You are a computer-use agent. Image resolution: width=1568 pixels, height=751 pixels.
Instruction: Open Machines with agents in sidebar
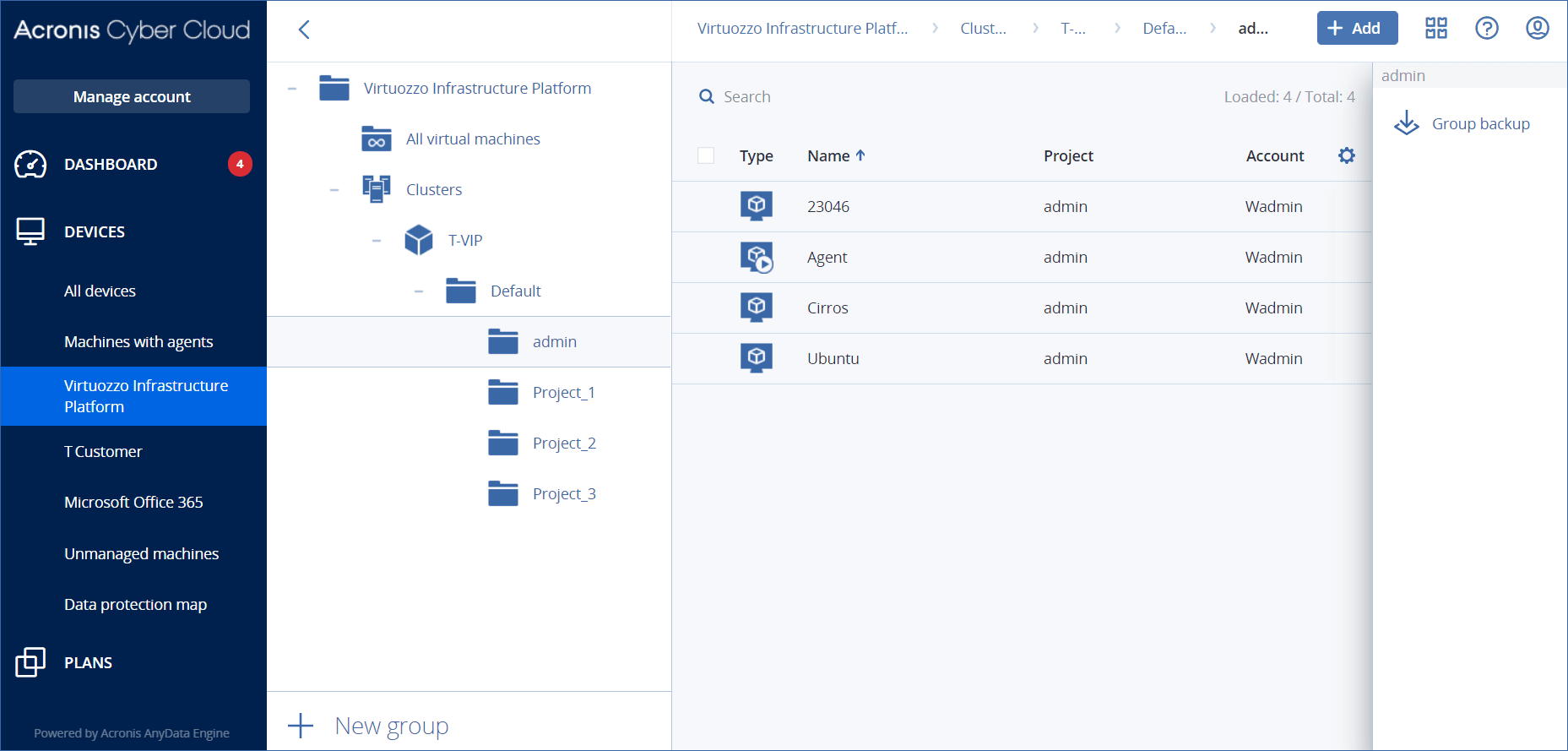coord(138,341)
